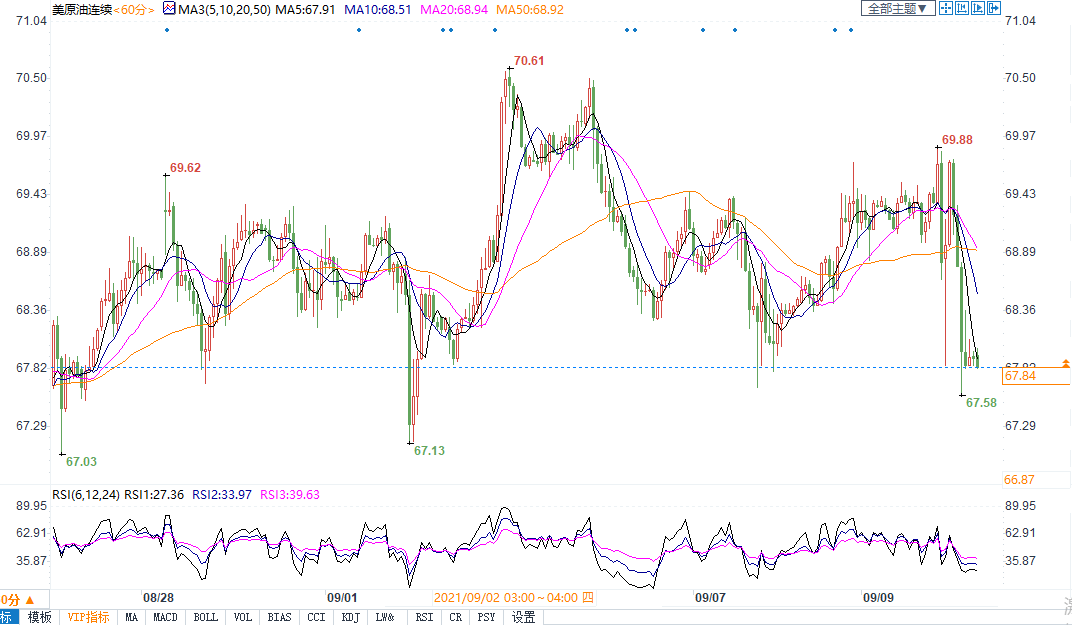Click the RSI(6,12,24) indicator label
The width and height of the screenshot is (1072, 625).
click(x=85, y=494)
